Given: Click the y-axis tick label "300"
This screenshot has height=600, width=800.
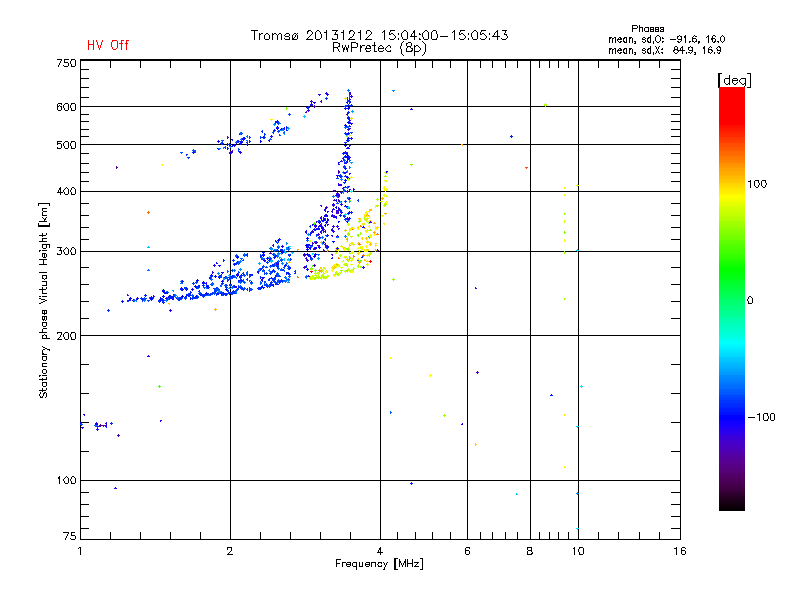Looking at the screenshot, I should [x=66, y=252].
